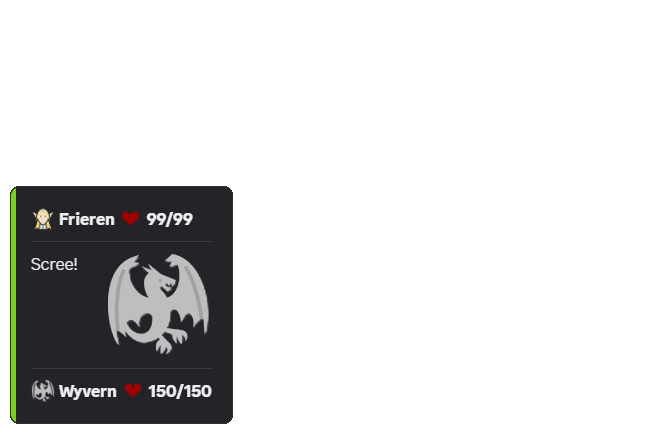Click the divider line above Wyvern footer
The width and height of the screenshot is (660, 434).
[121, 368]
